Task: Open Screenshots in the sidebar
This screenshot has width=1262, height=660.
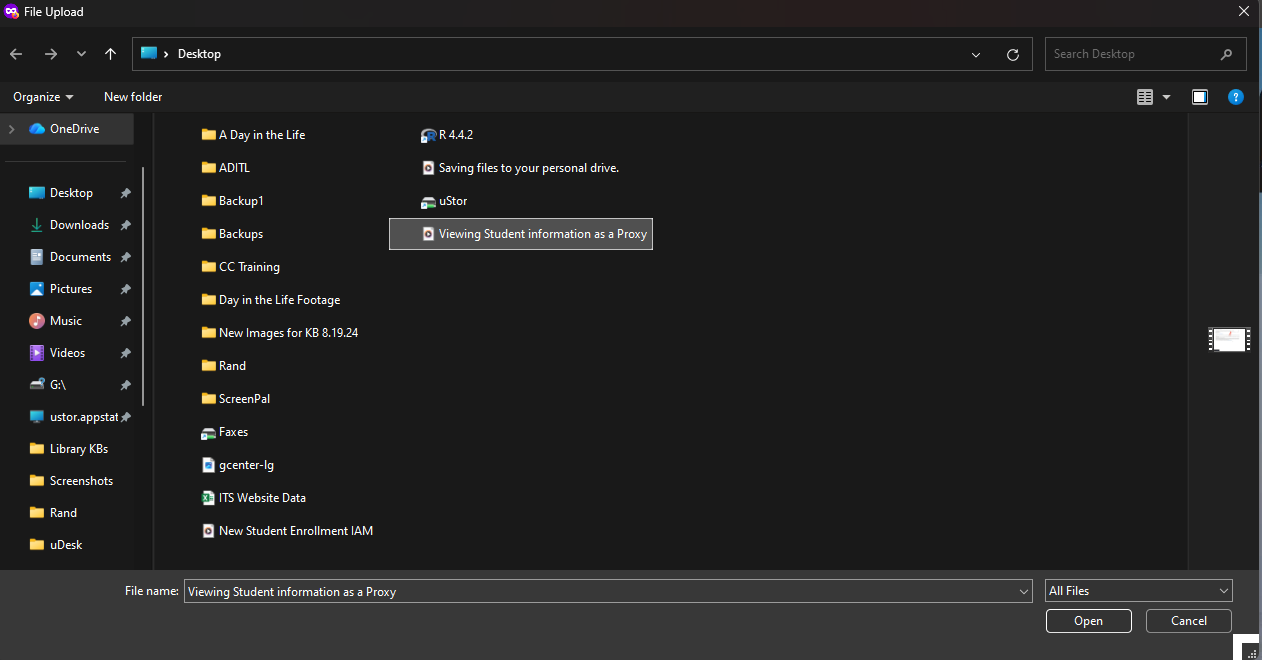Action: pos(70,481)
